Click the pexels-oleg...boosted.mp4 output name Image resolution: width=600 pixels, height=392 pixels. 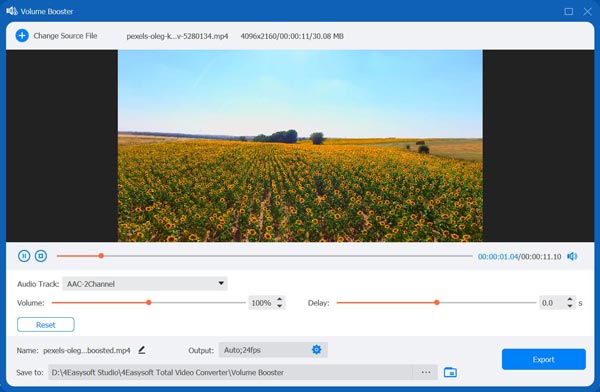coord(86,350)
